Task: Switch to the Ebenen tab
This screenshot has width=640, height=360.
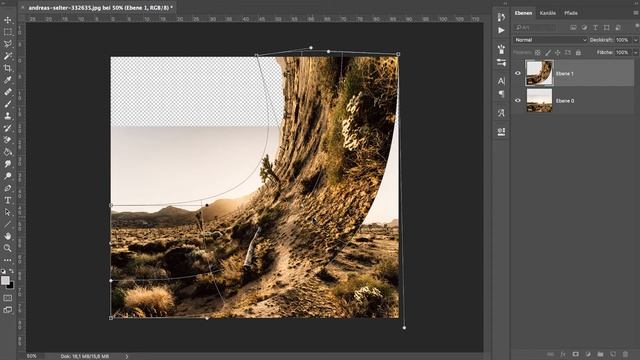Action: 523,13
